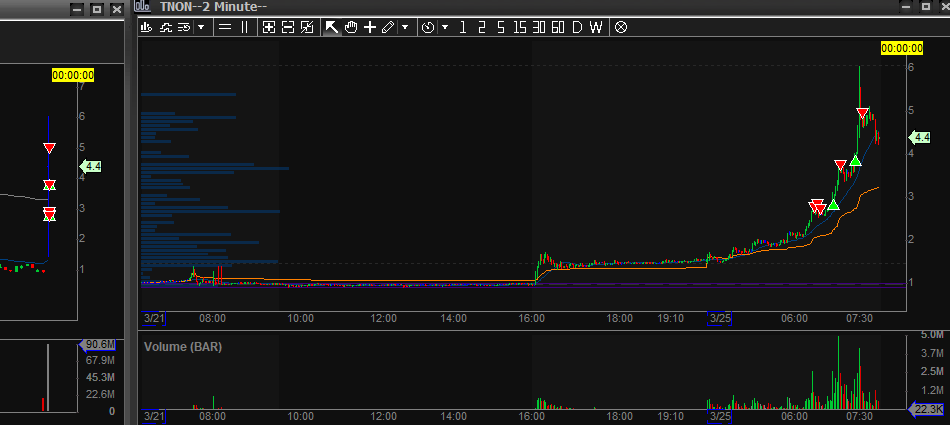Click the zoom out minus-box icon
The image size is (950, 425).
(288, 27)
